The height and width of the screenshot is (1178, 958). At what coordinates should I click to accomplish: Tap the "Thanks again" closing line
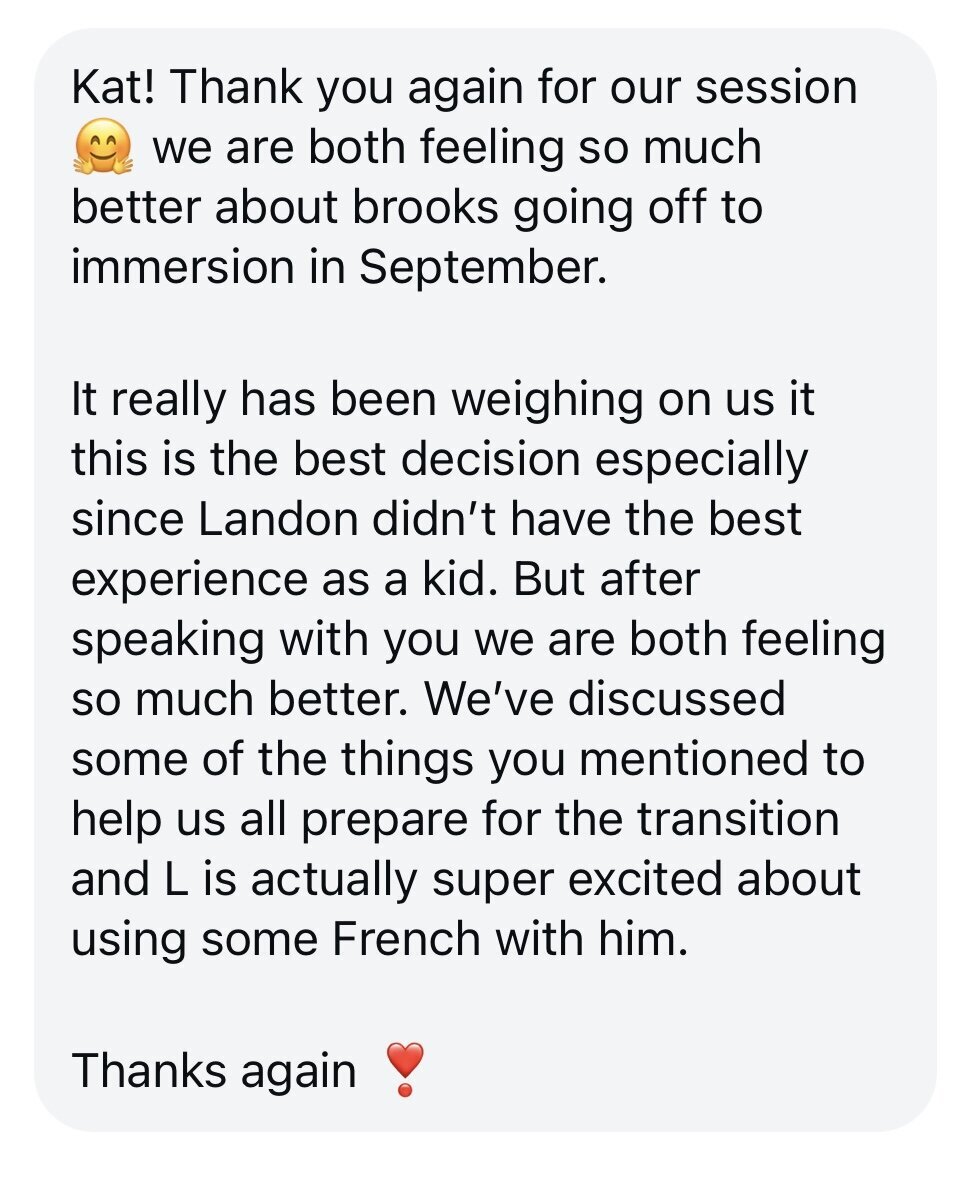[213, 1071]
